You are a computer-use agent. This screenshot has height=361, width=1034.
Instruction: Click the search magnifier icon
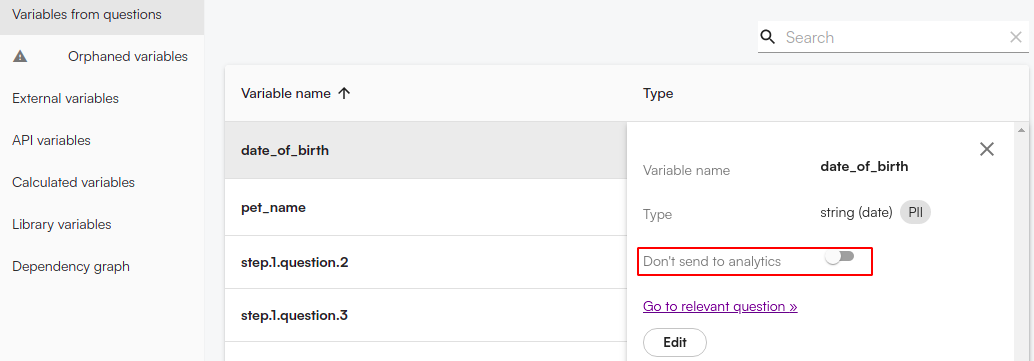pos(768,37)
